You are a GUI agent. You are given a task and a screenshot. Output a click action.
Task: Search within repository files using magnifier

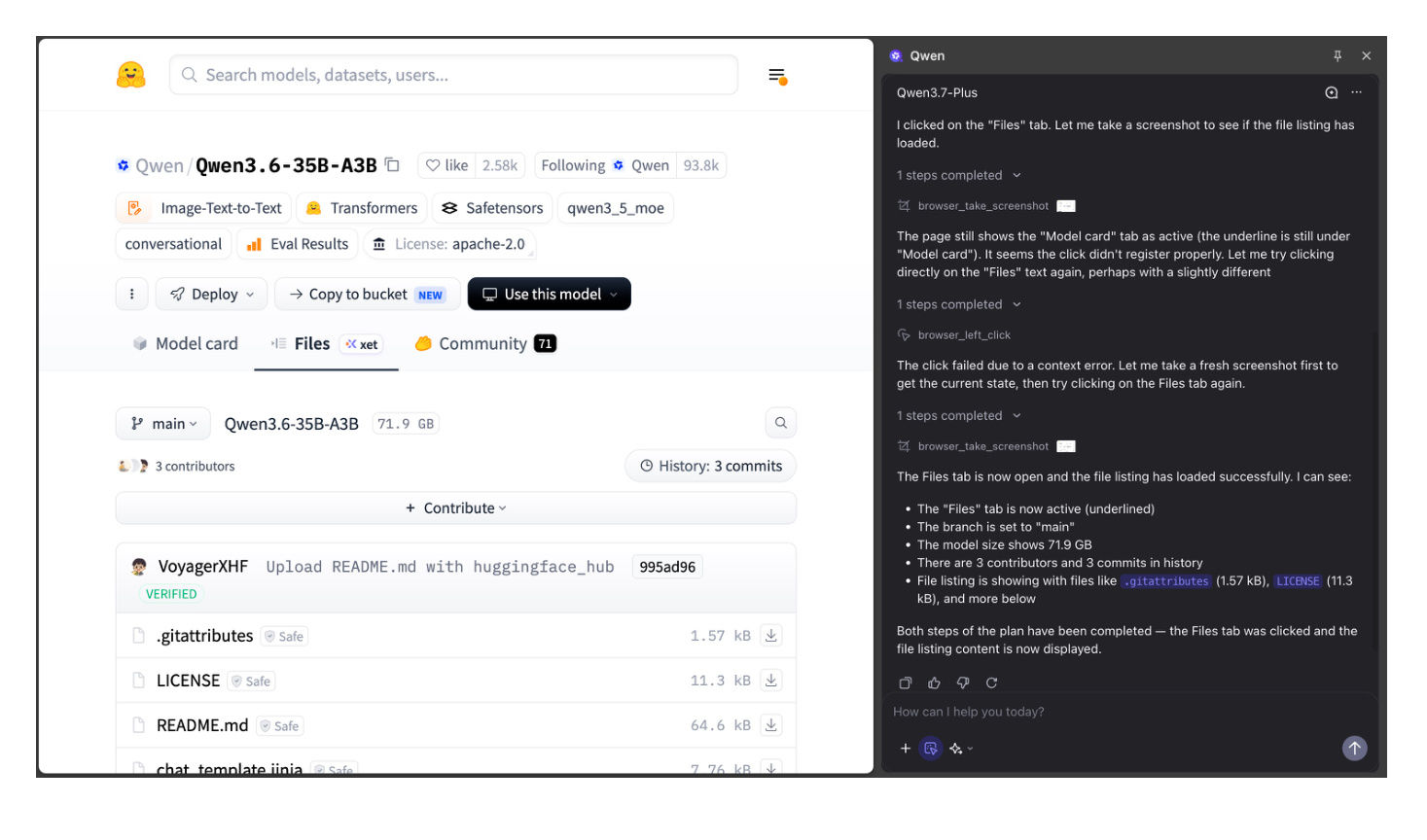click(x=781, y=423)
